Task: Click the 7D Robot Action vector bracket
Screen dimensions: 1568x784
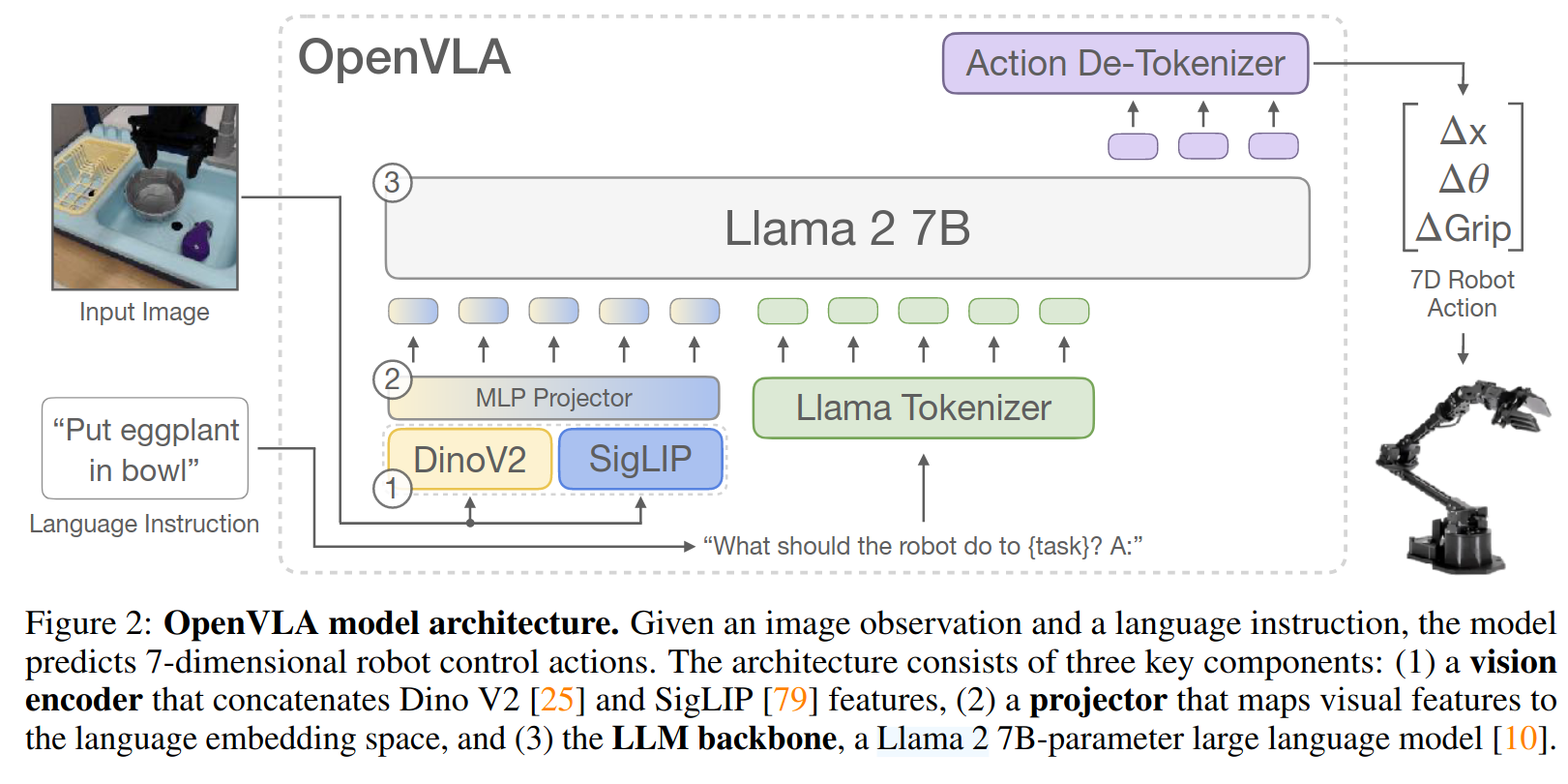Action: [x=1463, y=177]
